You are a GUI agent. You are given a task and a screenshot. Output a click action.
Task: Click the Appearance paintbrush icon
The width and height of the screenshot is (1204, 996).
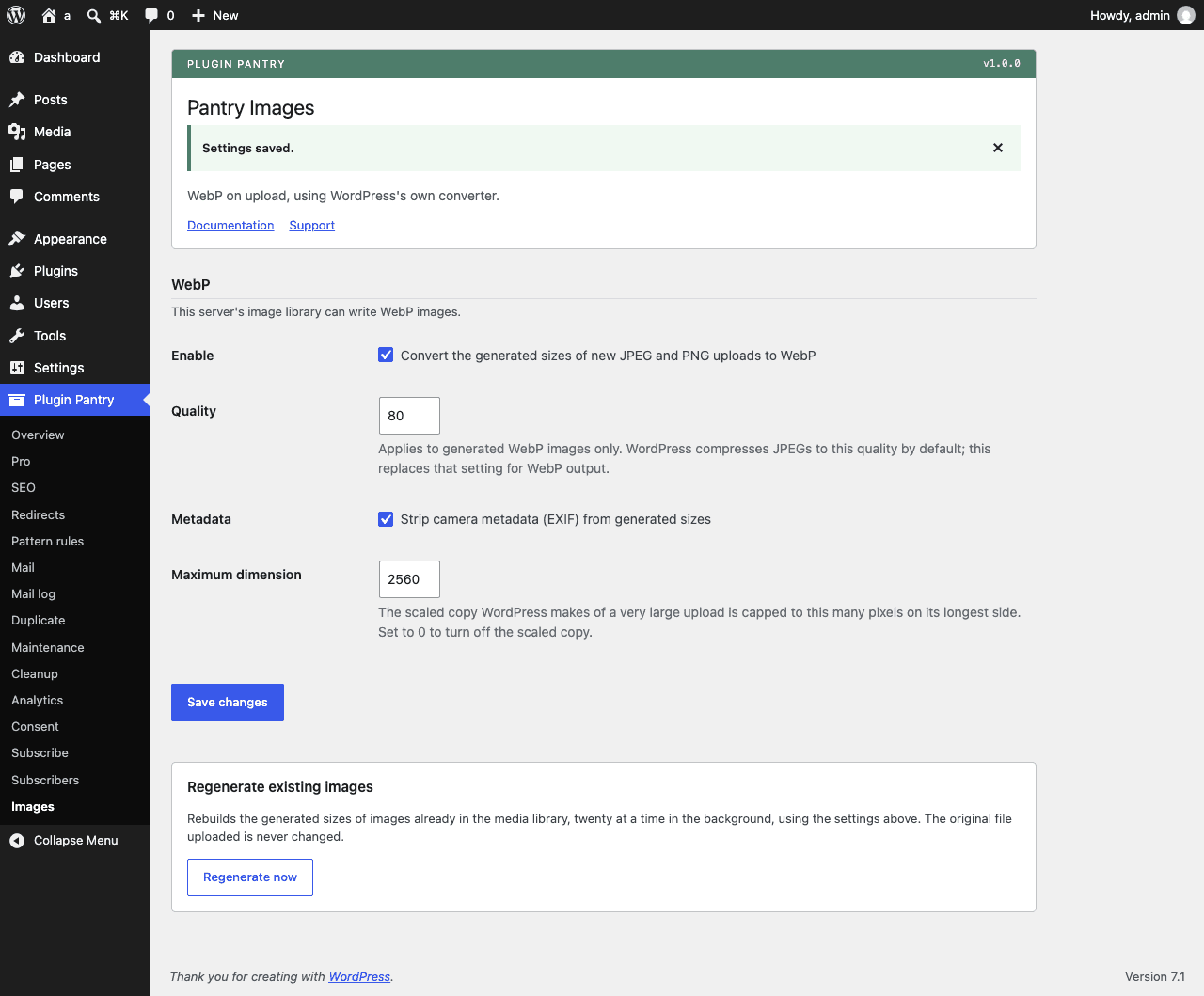(17, 239)
